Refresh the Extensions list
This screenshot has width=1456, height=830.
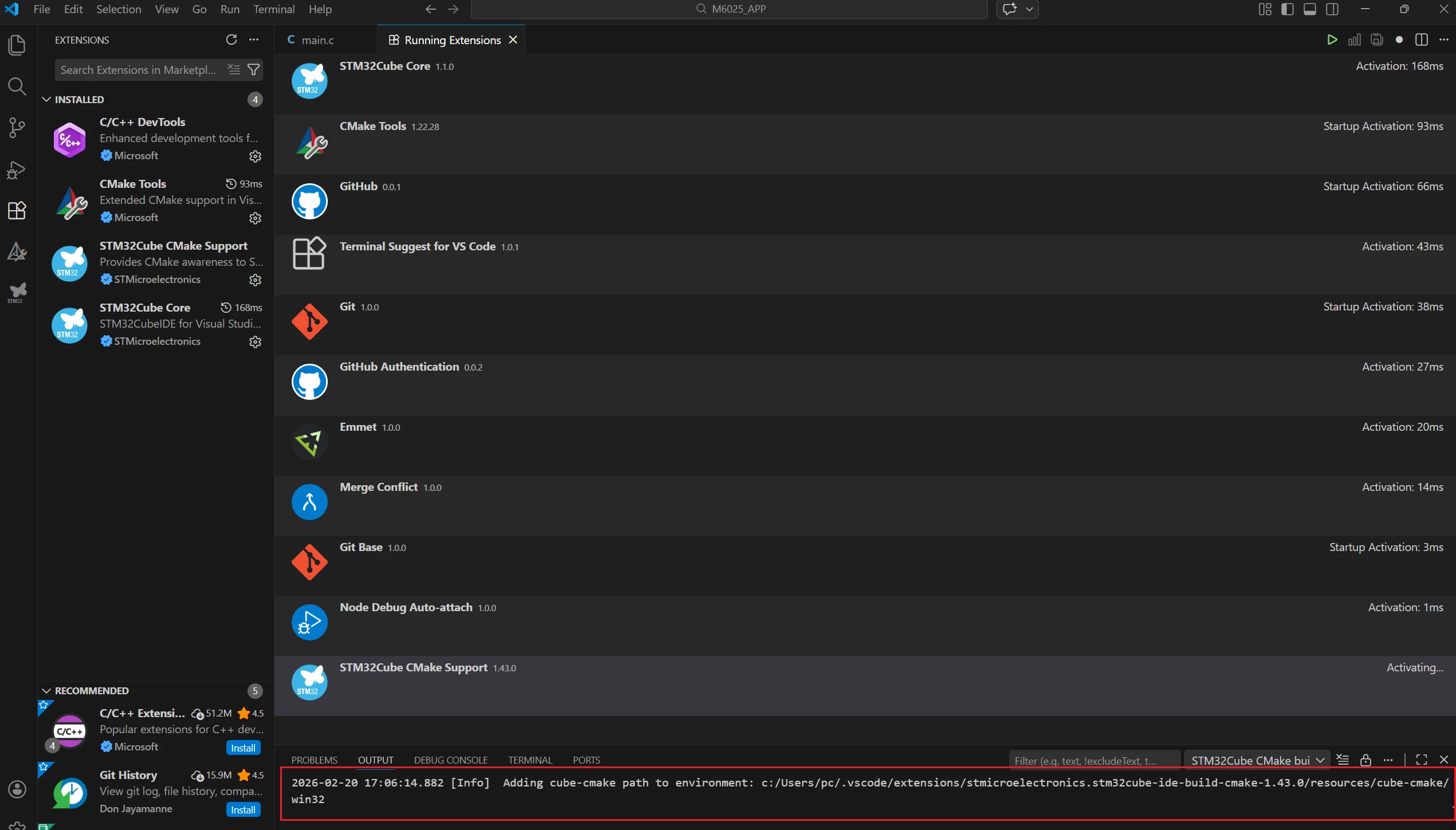[231, 40]
